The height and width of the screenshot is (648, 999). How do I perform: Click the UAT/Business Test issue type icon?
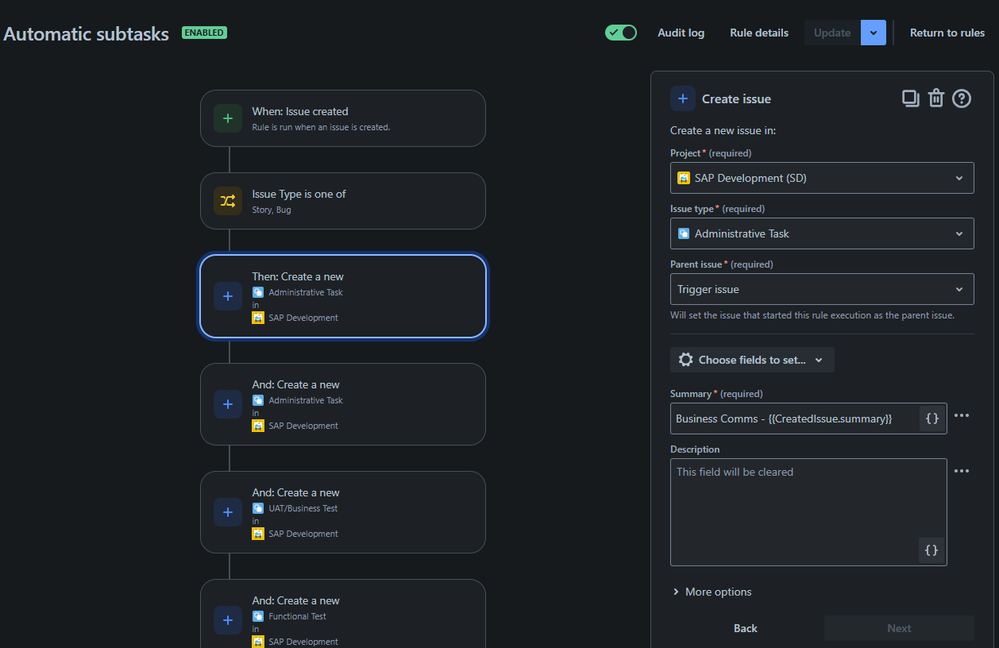[x=258, y=508]
